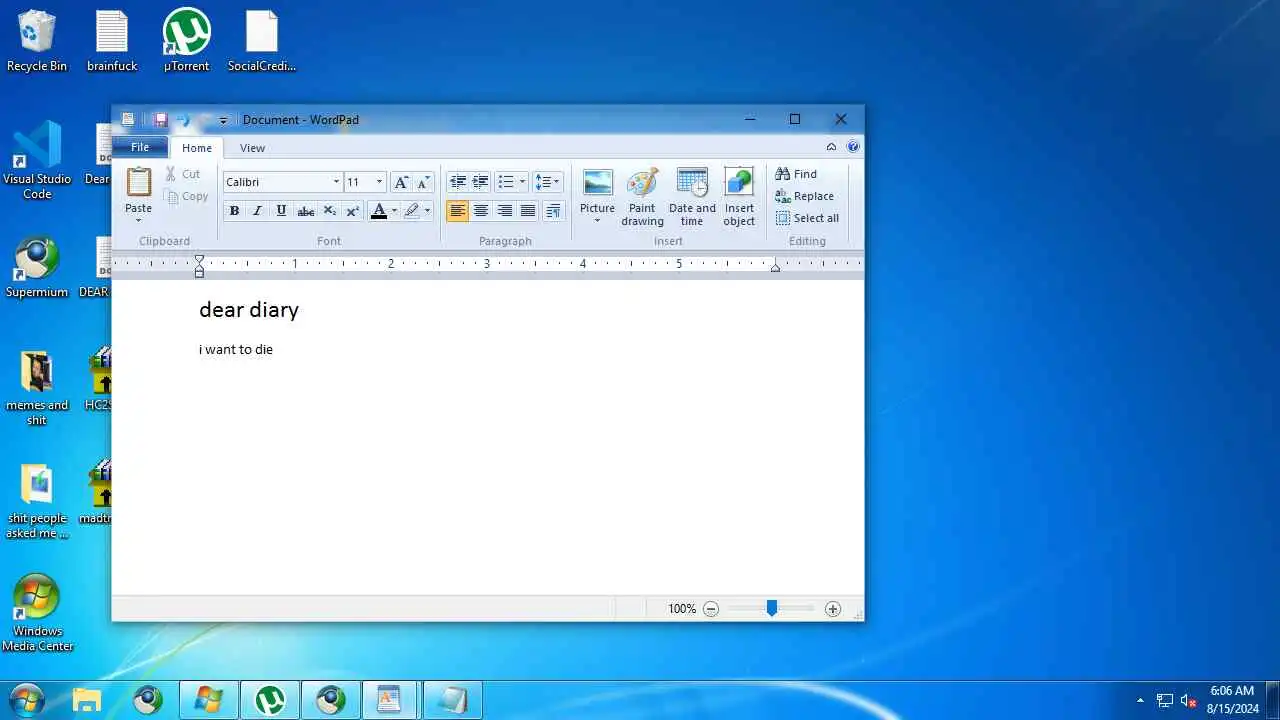Click Undo in the quick access toolbar
Image resolution: width=1280 pixels, height=720 pixels.
click(183, 120)
